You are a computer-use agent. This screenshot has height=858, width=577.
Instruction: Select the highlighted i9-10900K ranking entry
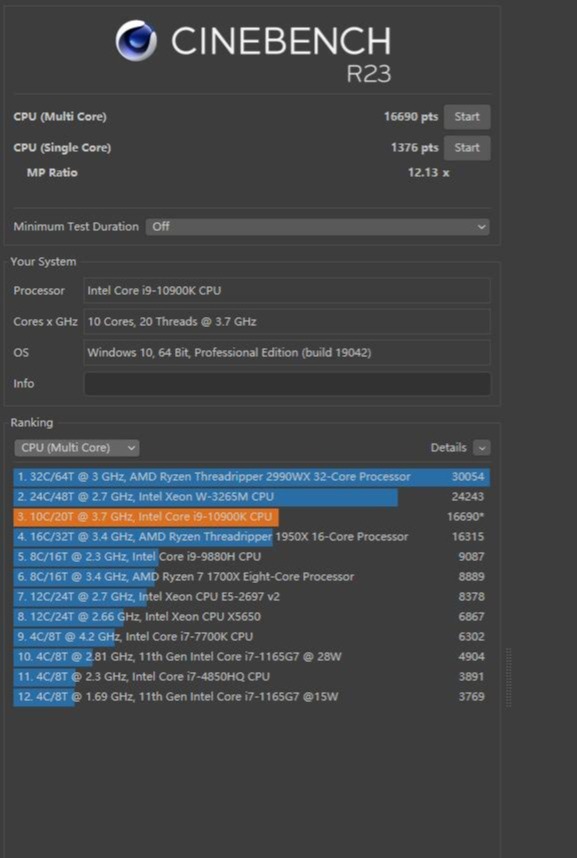pos(251,517)
